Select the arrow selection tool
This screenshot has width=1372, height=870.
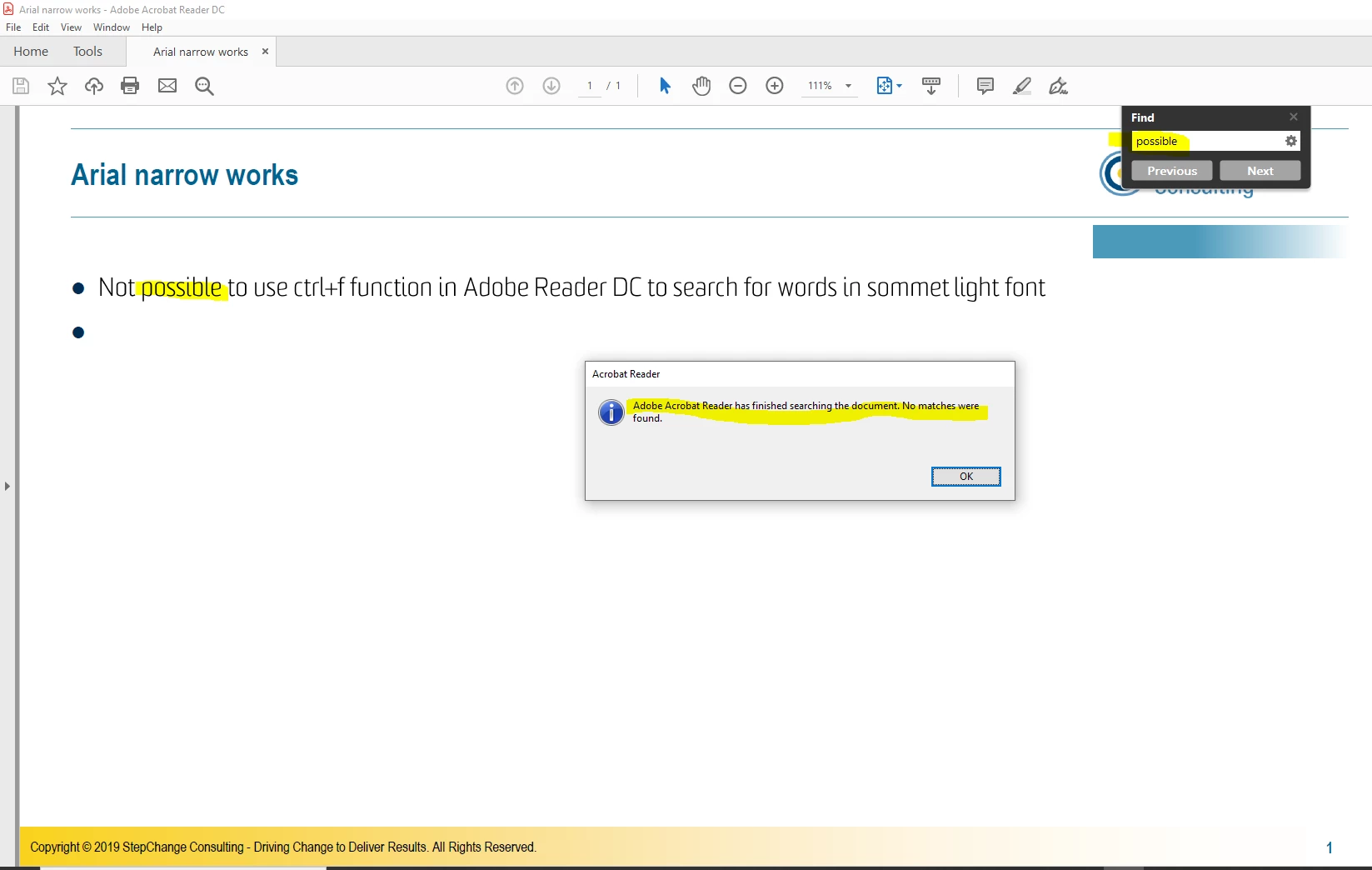pyautogui.click(x=665, y=86)
